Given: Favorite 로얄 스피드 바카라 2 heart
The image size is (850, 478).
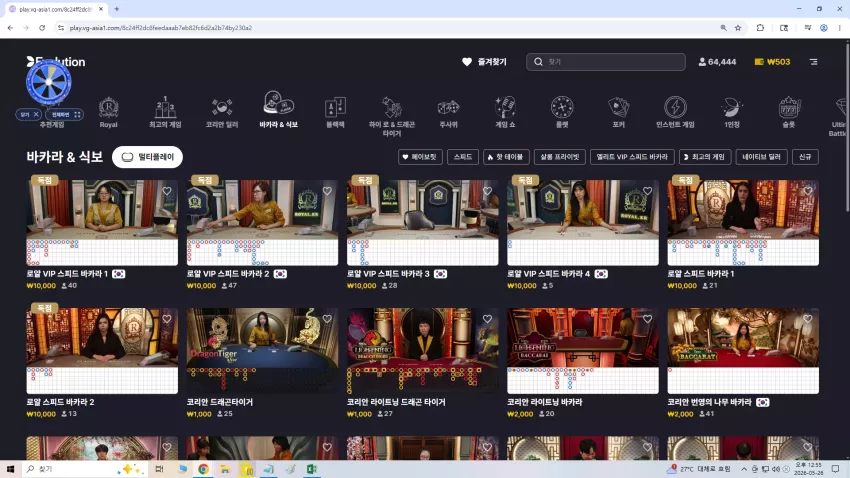Looking at the screenshot, I should (166, 319).
